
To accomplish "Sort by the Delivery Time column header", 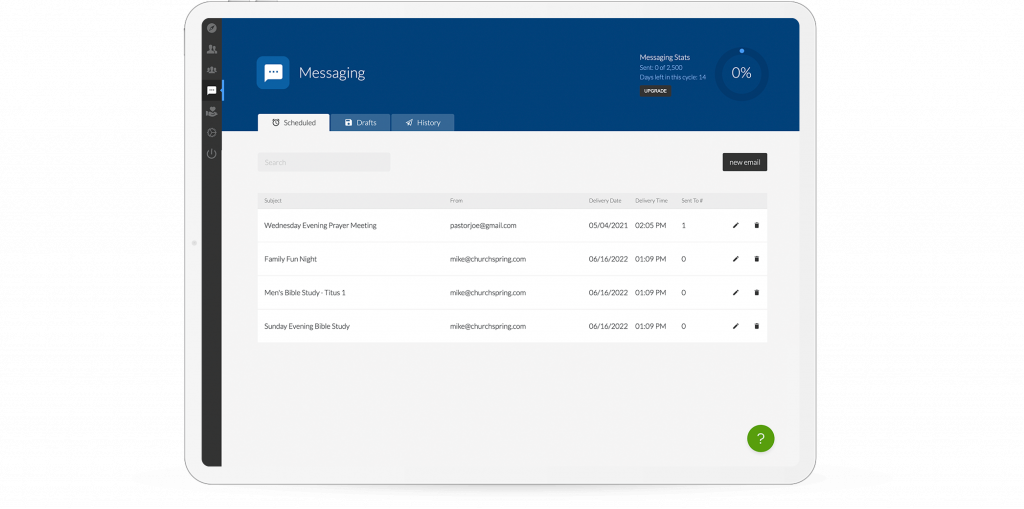I will (651, 201).
